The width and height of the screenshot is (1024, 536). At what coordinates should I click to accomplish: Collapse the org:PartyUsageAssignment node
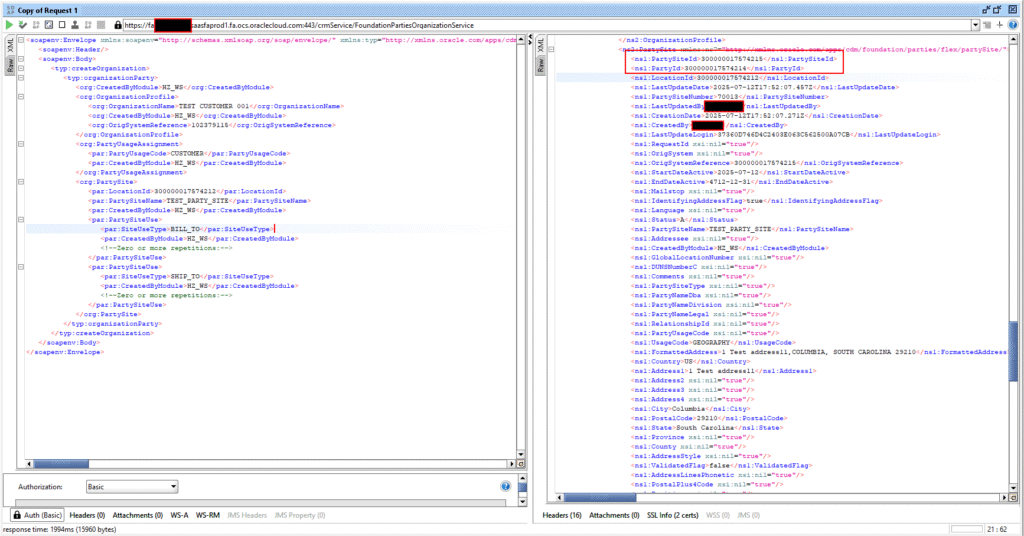coord(21,144)
